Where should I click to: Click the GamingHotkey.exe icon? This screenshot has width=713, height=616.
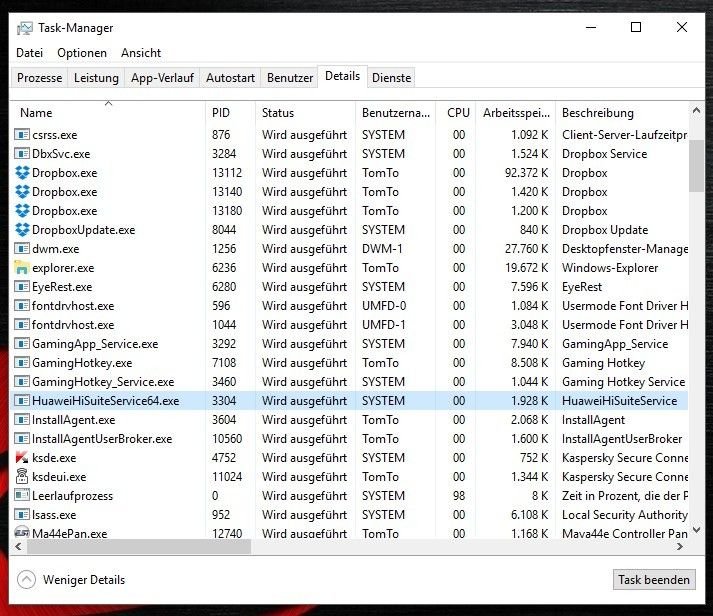pos(22,363)
